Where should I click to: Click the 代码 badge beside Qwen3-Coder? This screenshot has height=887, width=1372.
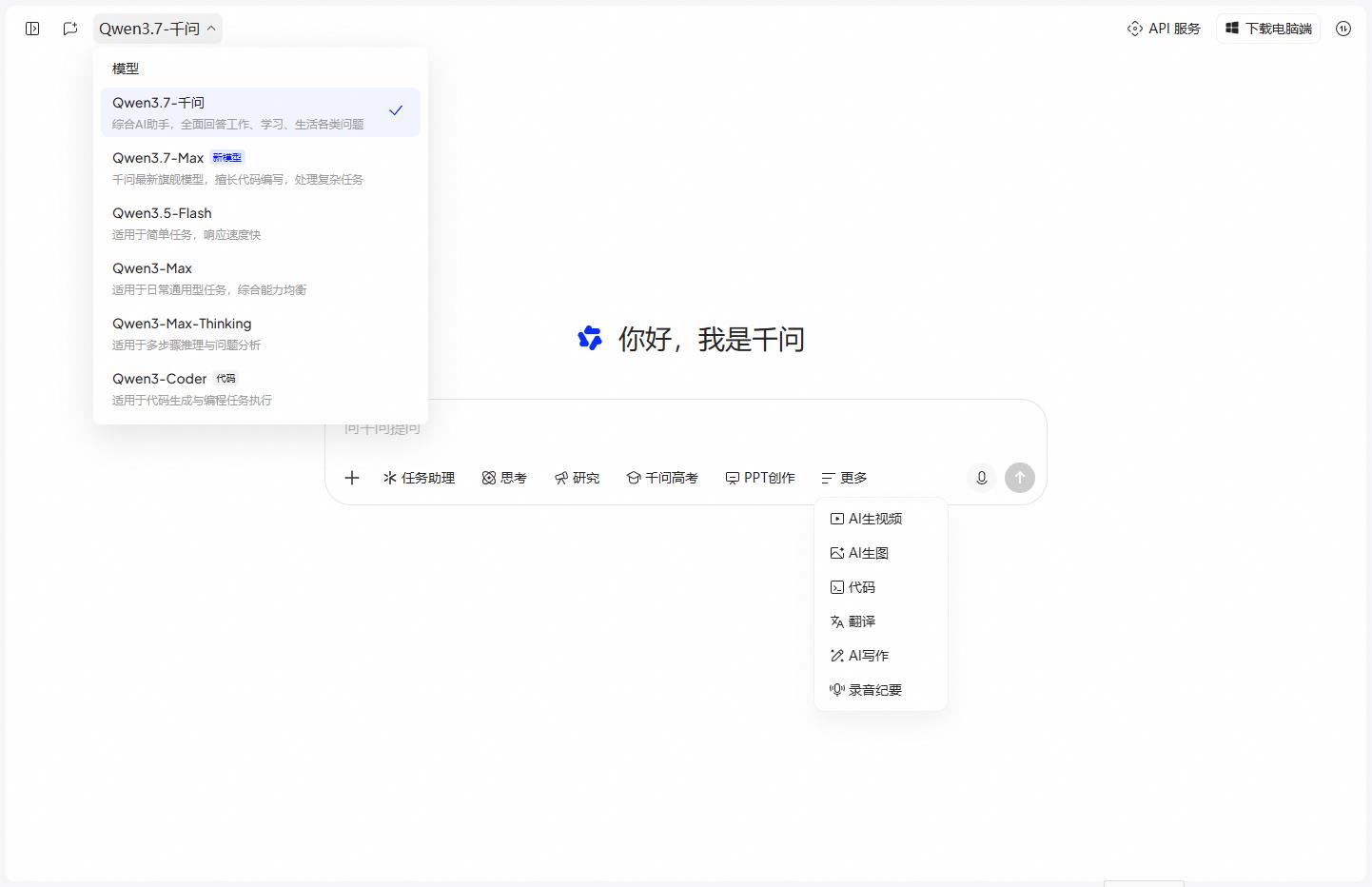point(225,379)
